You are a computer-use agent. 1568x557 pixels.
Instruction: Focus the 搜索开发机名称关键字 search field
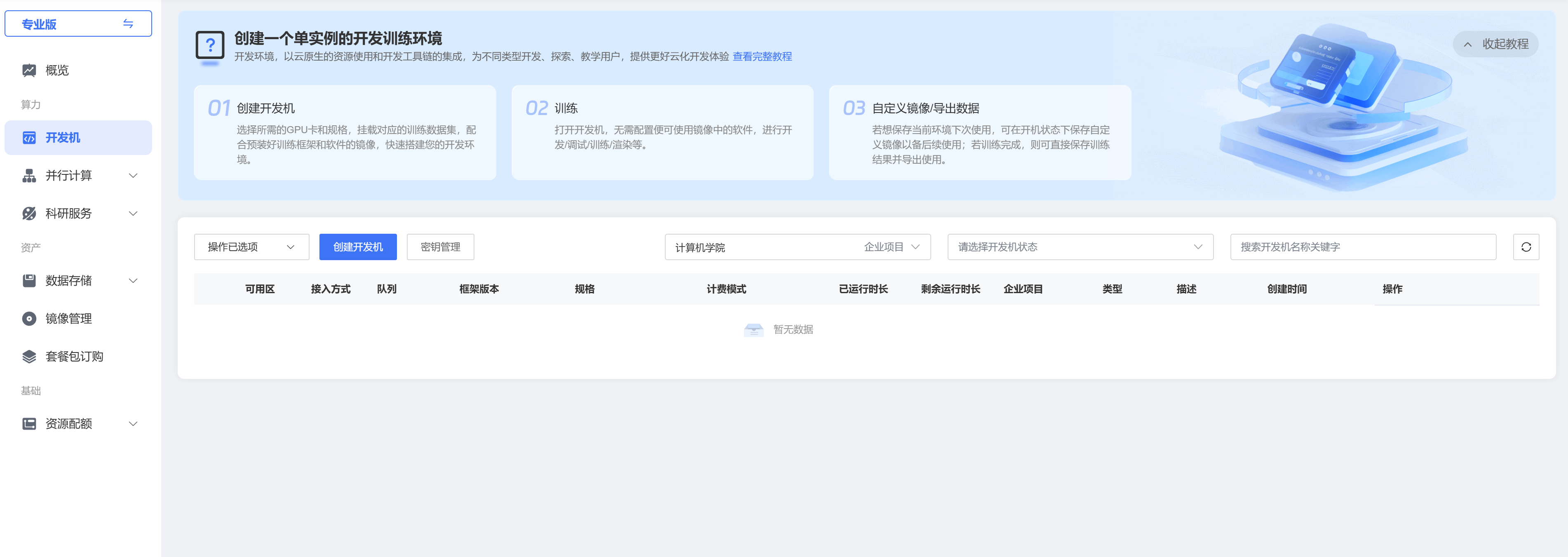pyautogui.click(x=1363, y=247)
